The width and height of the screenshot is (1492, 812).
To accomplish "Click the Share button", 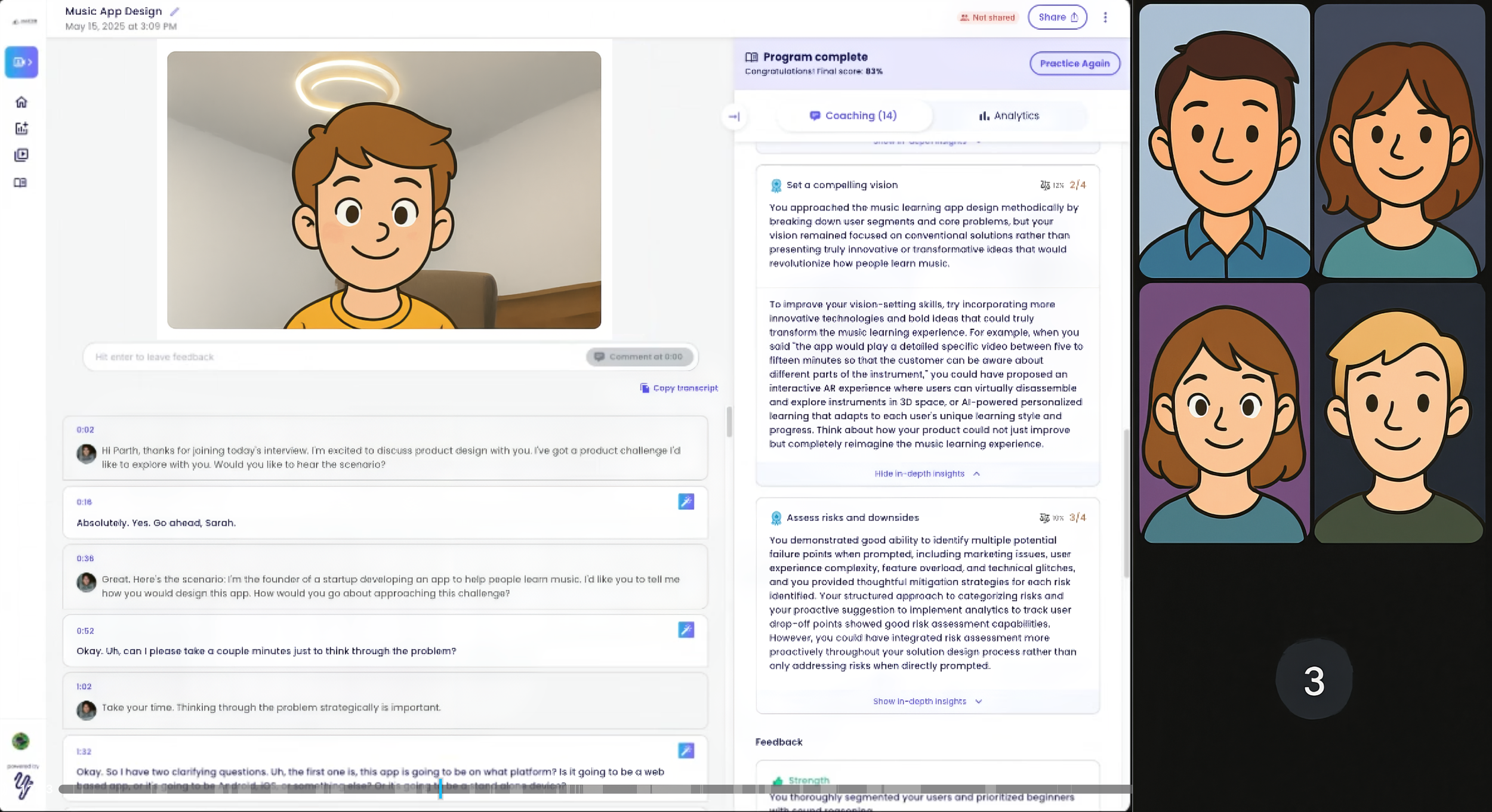I will click(x=1057, y=17).
